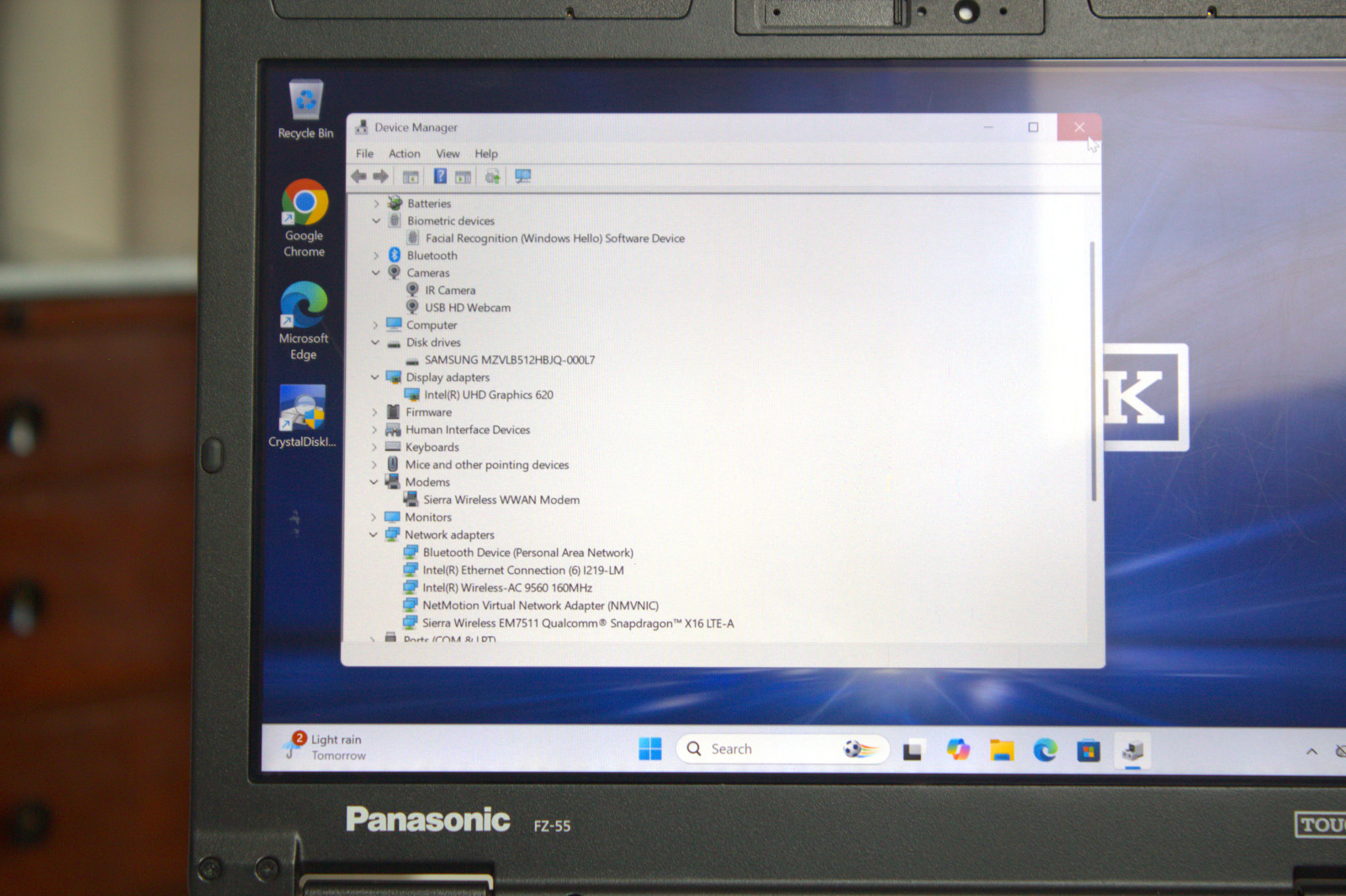Expand the Human Interface Devices category
This screenshot has width=1346, height=896.
pos(374,430)
